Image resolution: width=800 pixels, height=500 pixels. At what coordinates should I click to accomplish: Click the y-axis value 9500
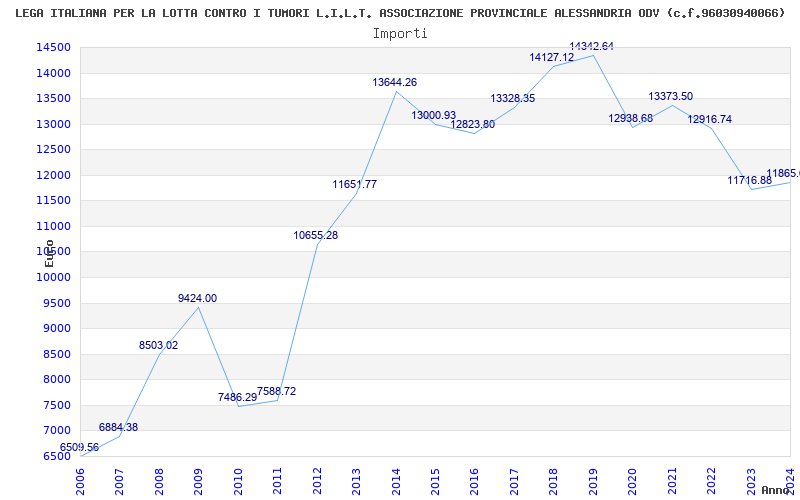pos(56,303)
